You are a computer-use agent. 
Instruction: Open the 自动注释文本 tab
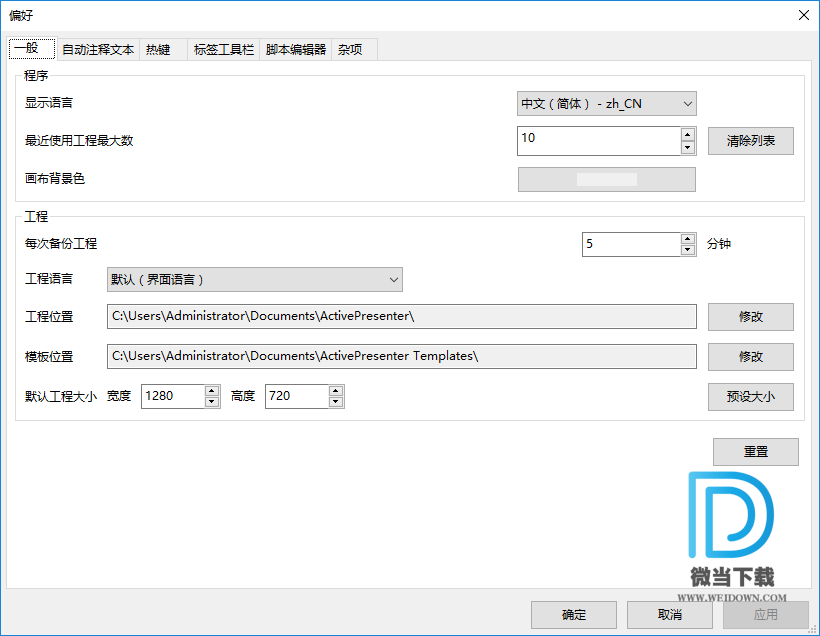pyautogui.click(x=98, y=50)
